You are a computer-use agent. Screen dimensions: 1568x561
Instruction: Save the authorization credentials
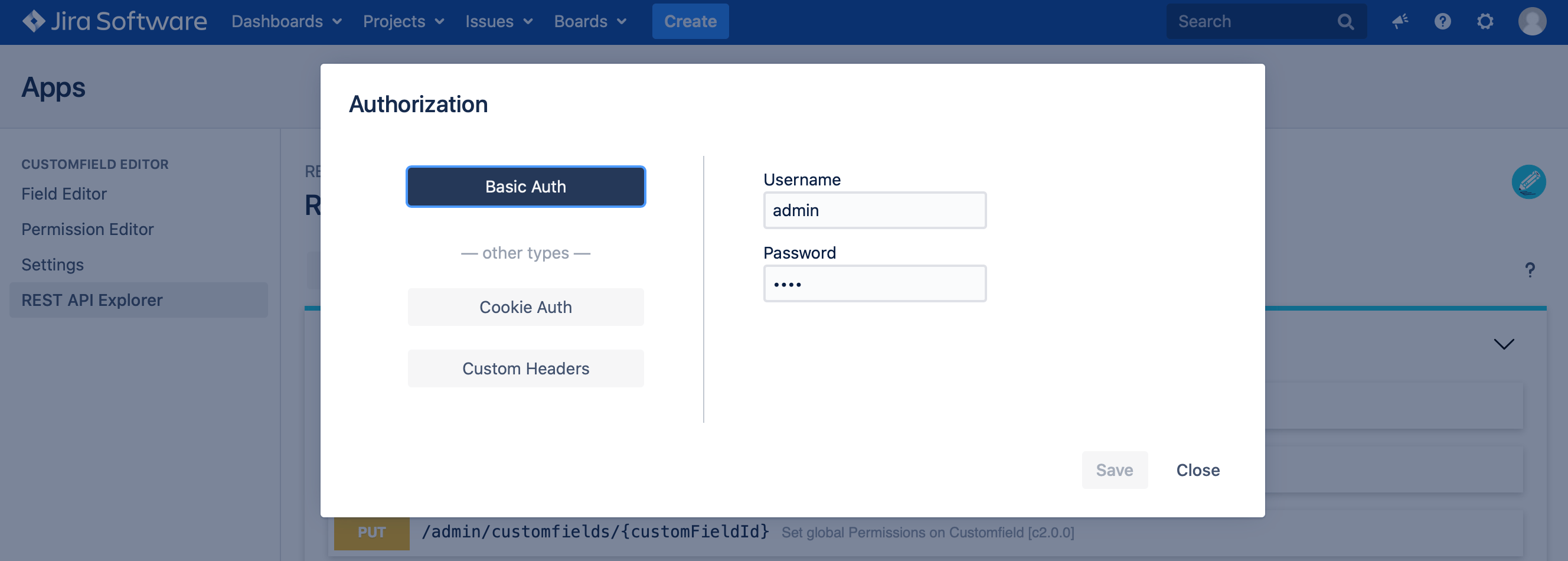tap(1115, 469)
